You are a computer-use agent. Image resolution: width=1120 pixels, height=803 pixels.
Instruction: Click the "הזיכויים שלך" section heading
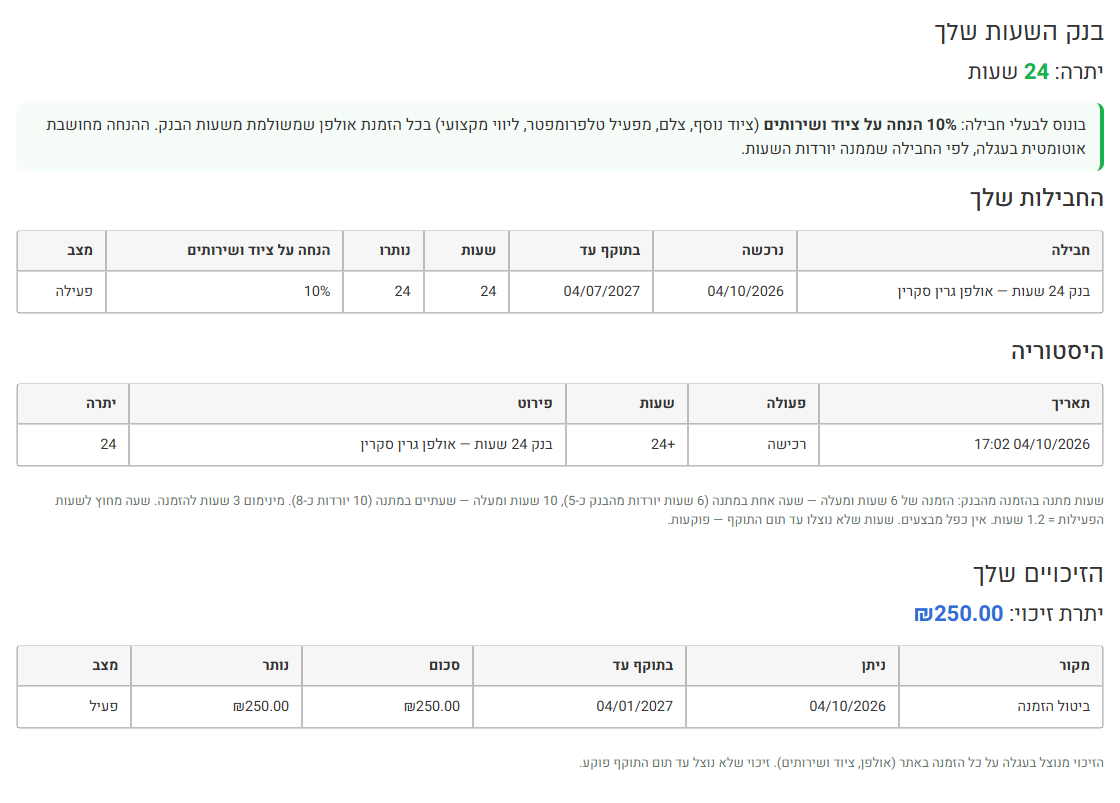1038,574
